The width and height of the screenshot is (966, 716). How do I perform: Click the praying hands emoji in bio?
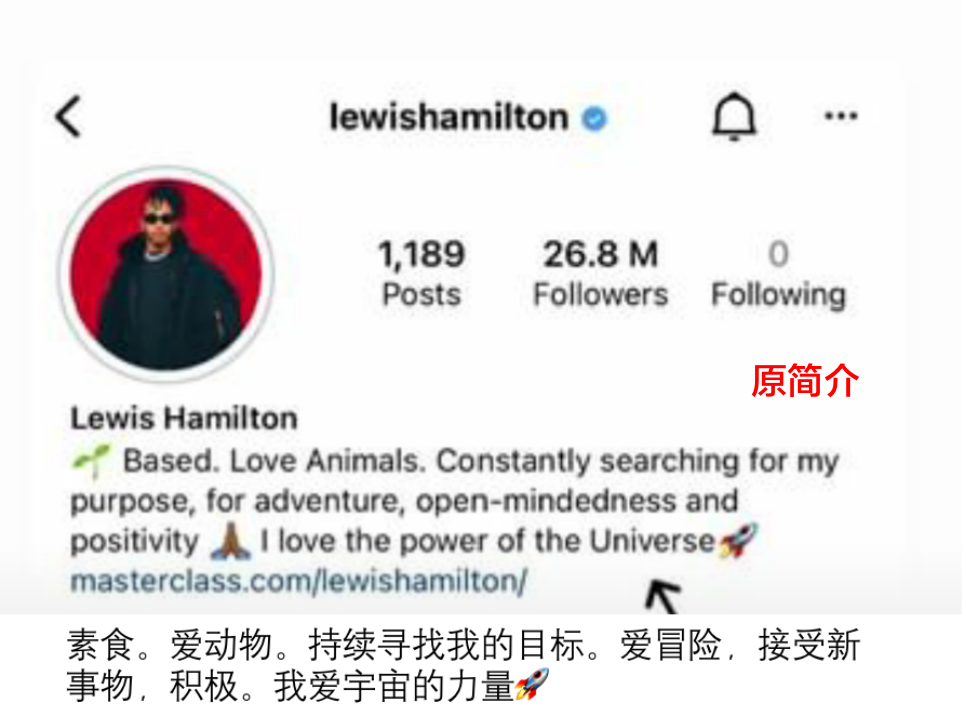pyautogui.click(x=230, y=541)
